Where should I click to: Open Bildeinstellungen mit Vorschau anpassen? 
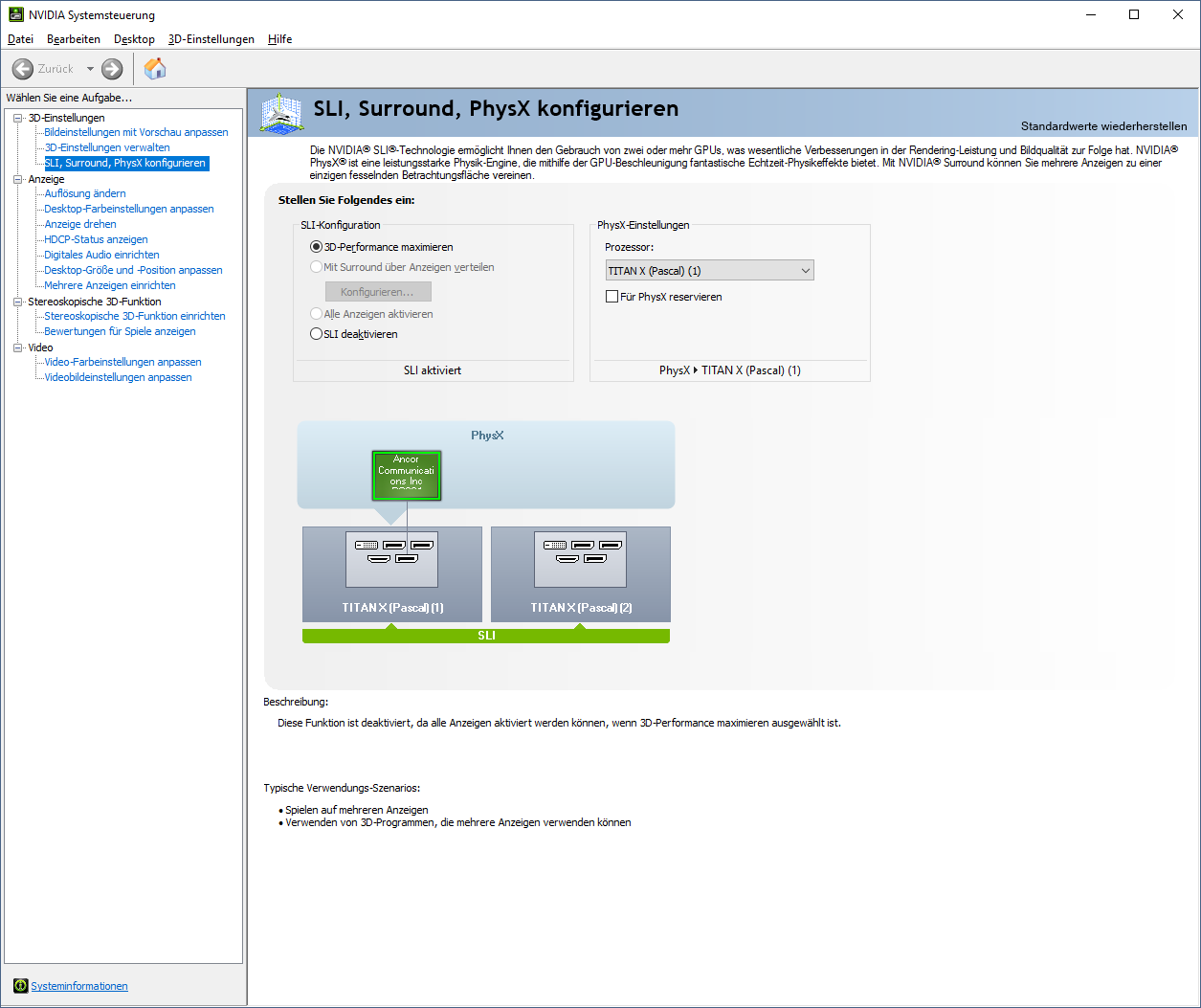[x=136, y=132]
